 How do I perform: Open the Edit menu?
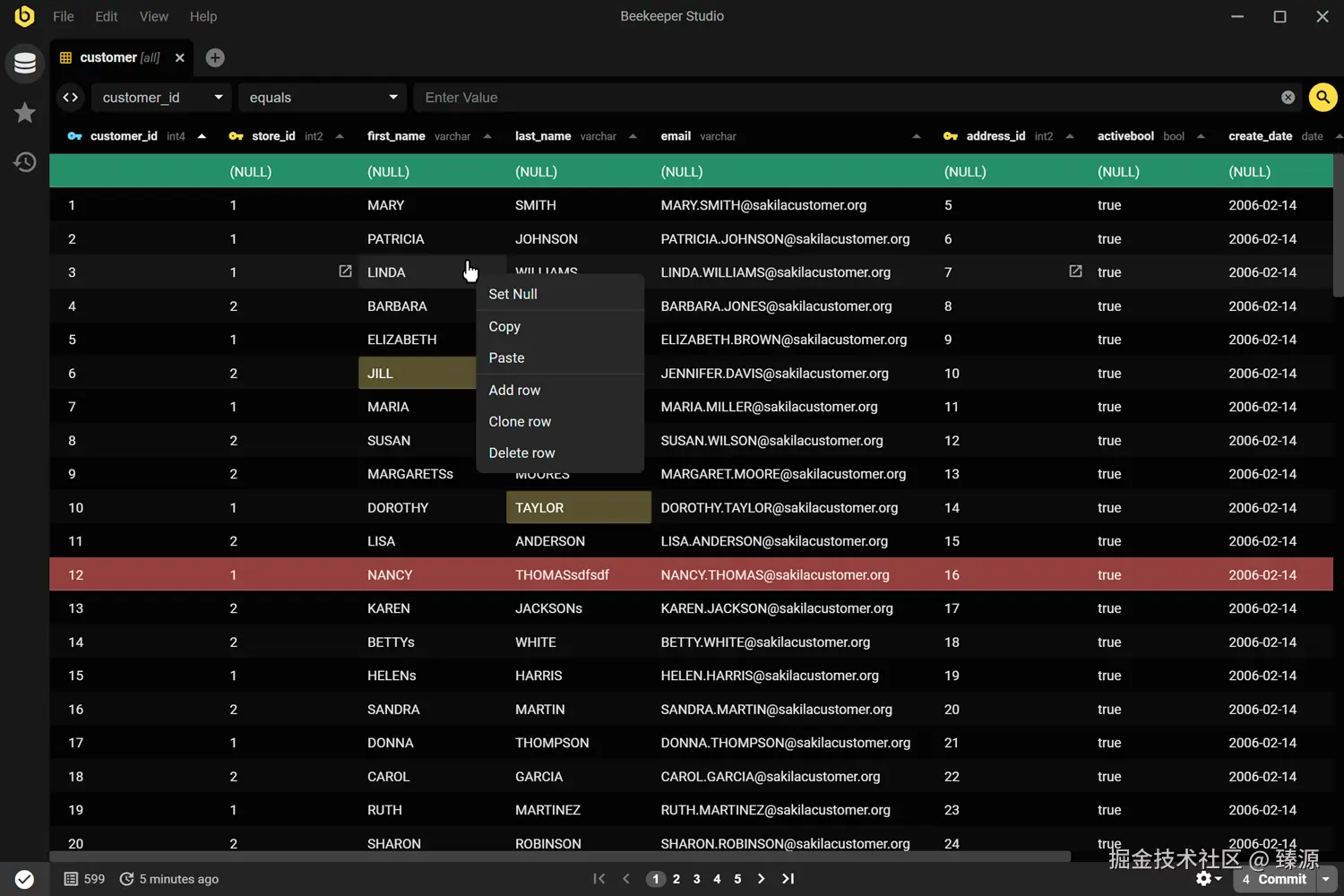(x=107, y=16)
